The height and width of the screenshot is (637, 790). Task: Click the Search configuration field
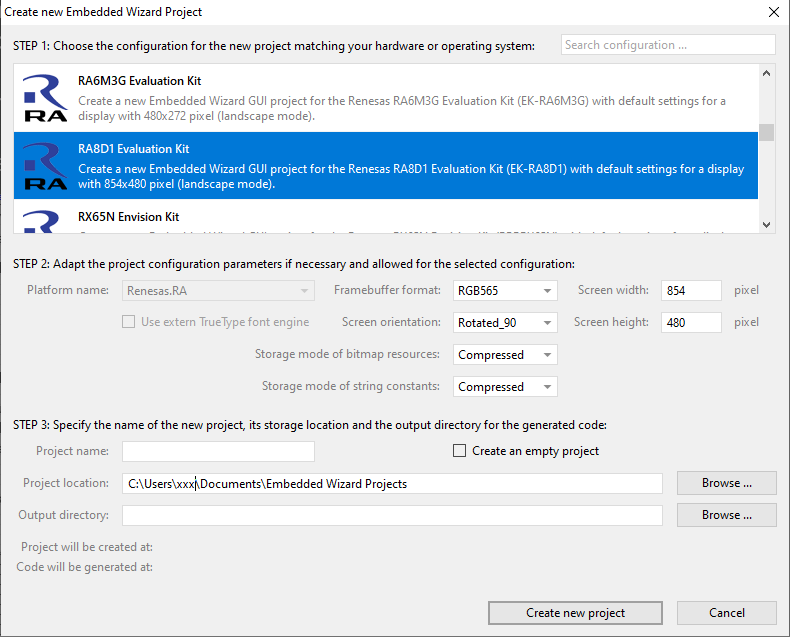pyautogui.click(x=667, y=45)
